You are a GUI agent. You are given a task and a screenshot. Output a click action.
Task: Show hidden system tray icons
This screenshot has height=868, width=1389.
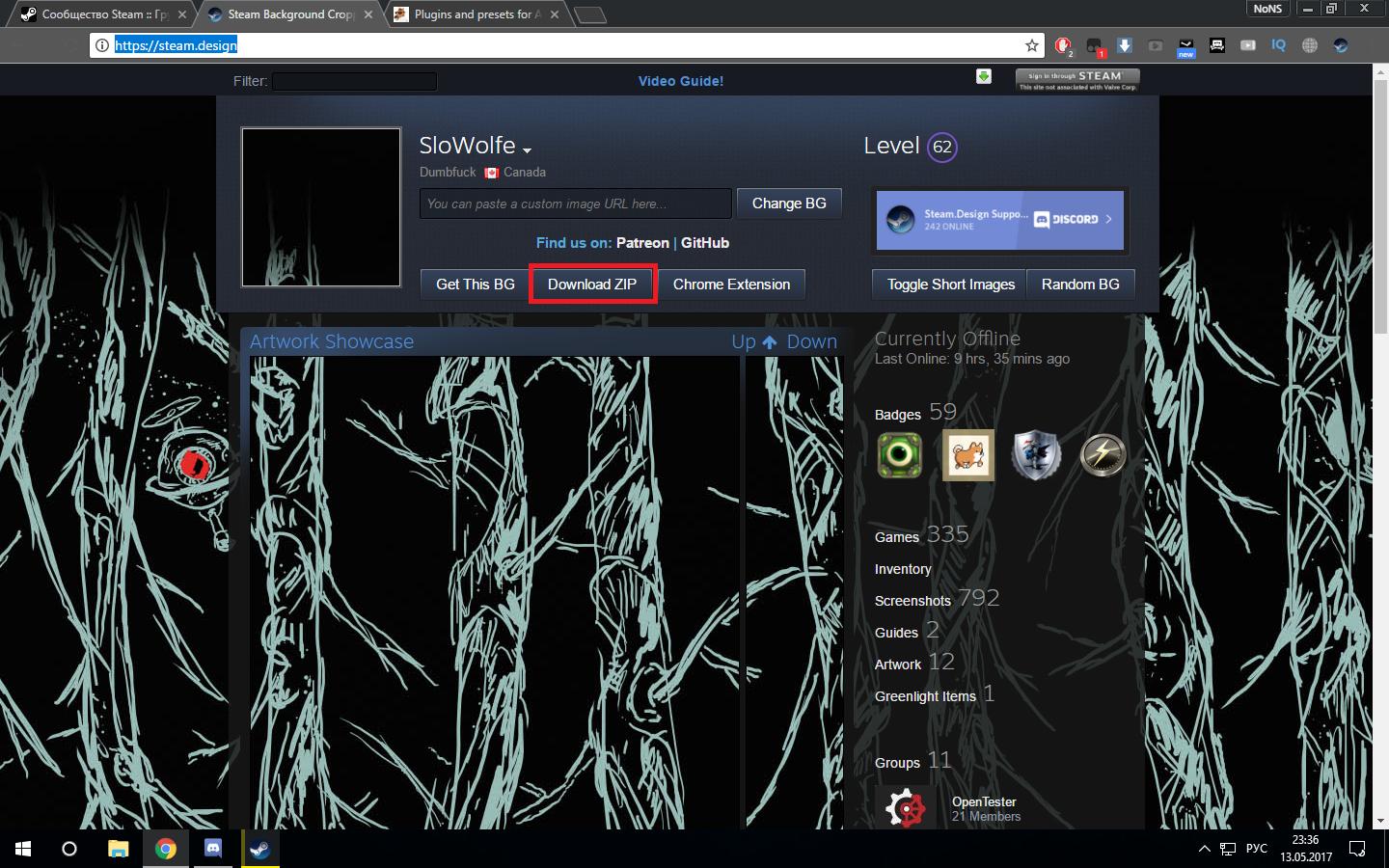click(1204, 849)
